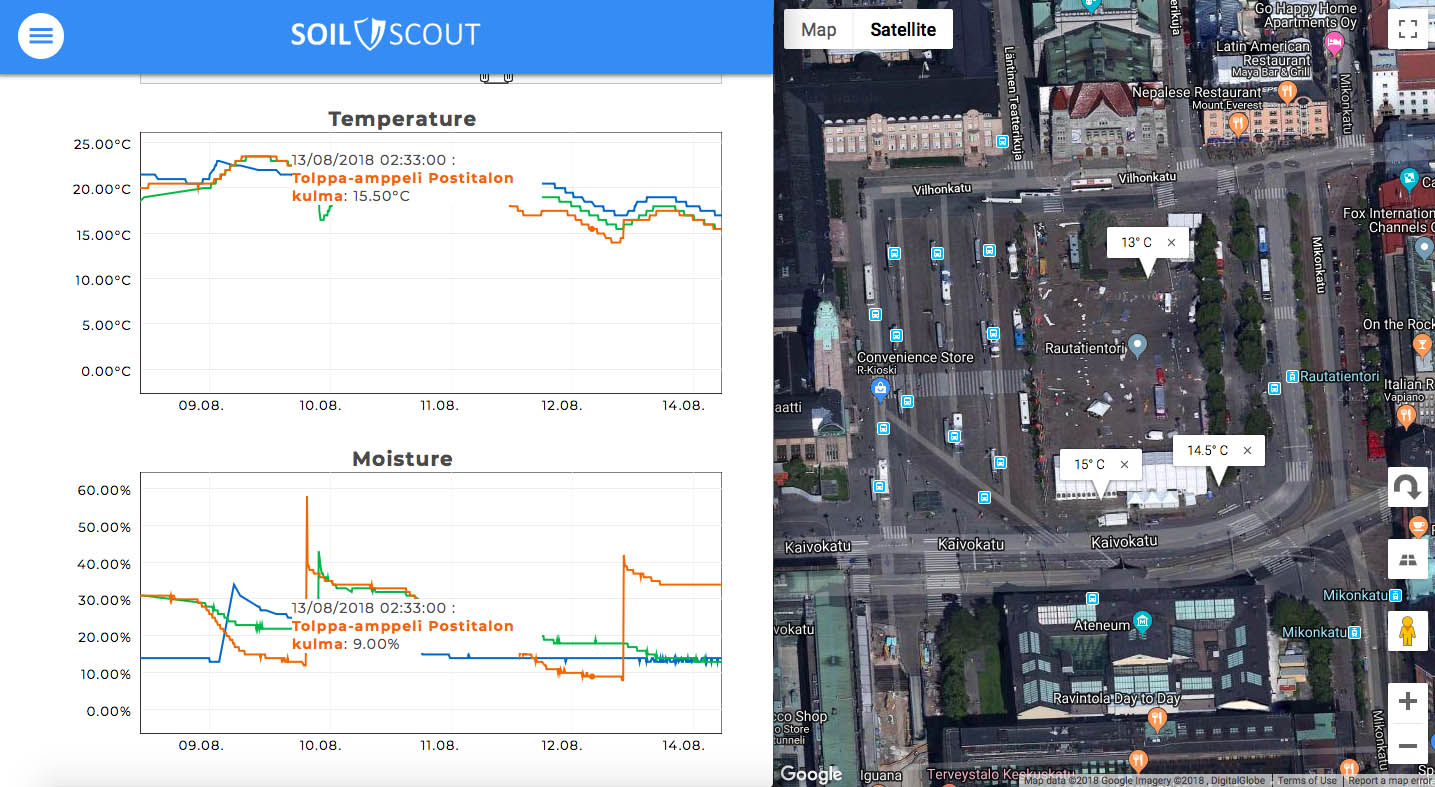This screenshot has height=787, width=1435.
Task: Click the Google logo on map
Action: (811, 774)
